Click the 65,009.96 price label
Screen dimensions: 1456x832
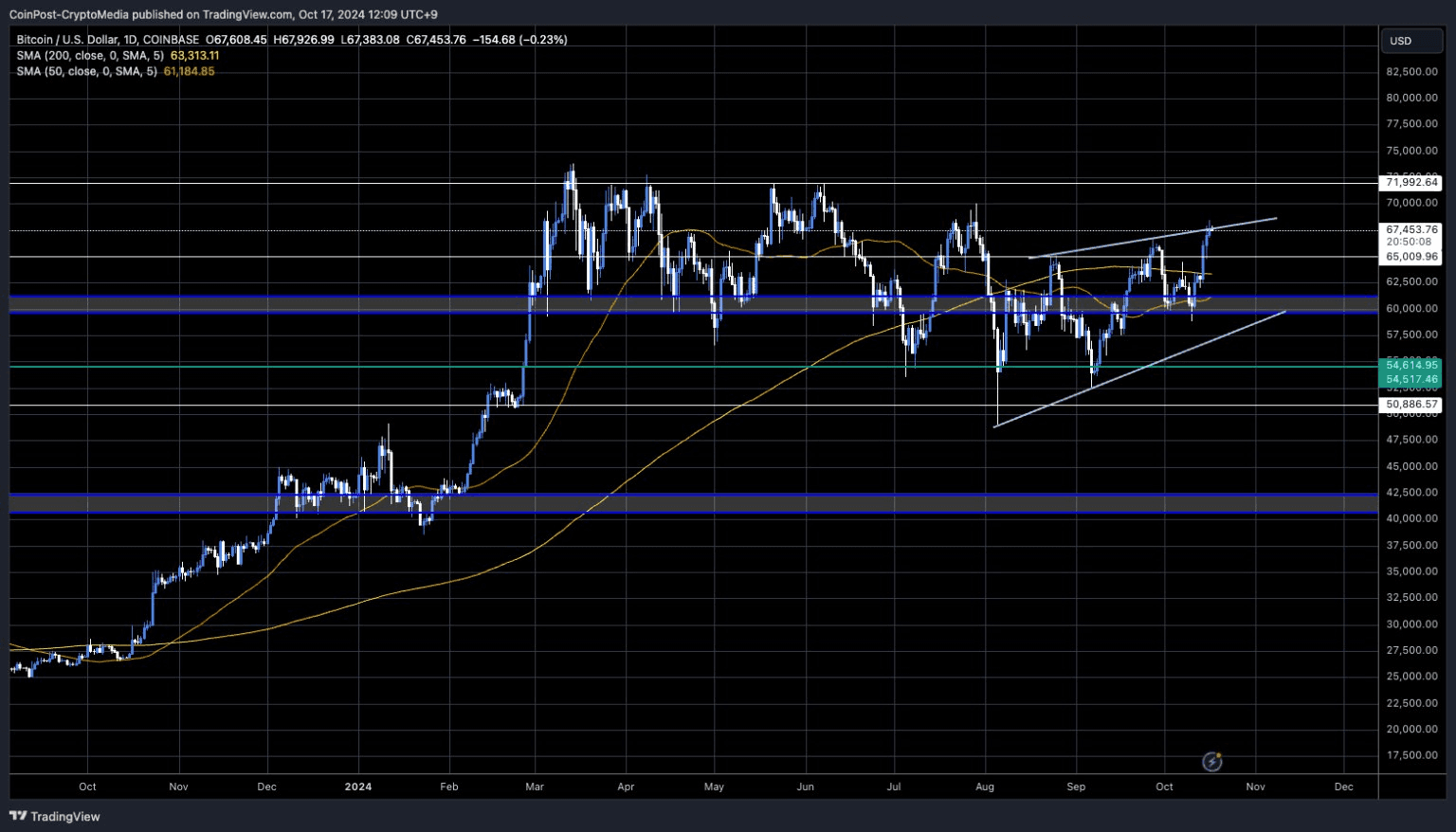(1411, 257)
